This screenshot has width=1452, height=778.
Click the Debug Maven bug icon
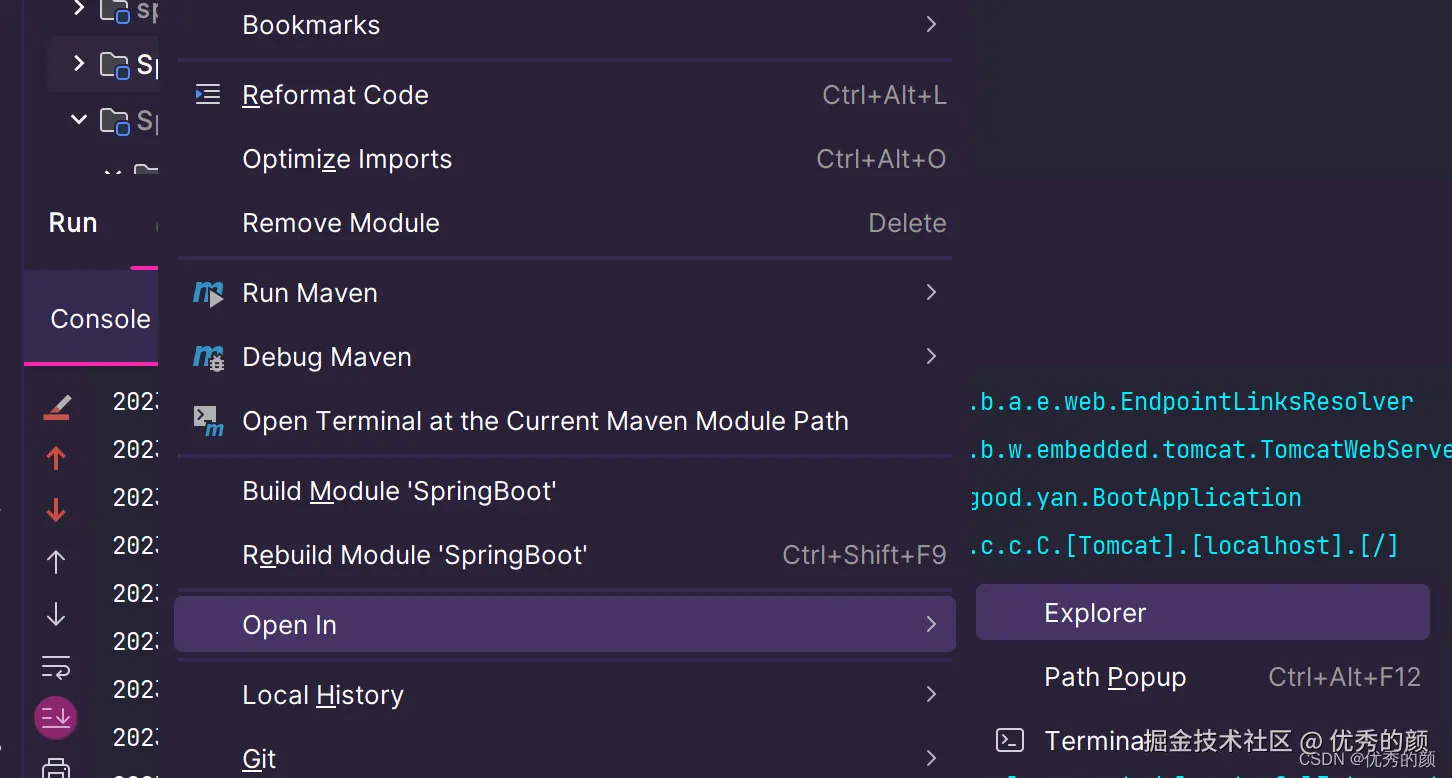coord(208,357)
